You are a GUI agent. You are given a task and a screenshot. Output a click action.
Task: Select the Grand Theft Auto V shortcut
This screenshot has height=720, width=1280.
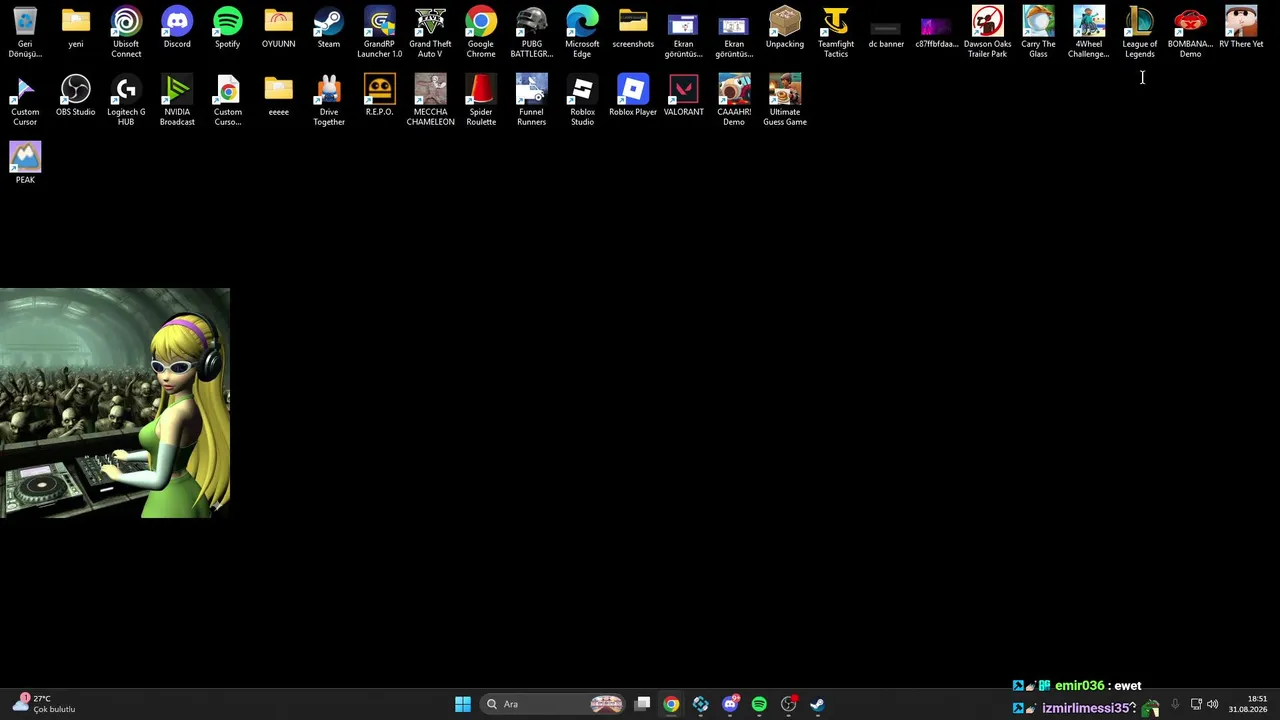coord(430,32)
